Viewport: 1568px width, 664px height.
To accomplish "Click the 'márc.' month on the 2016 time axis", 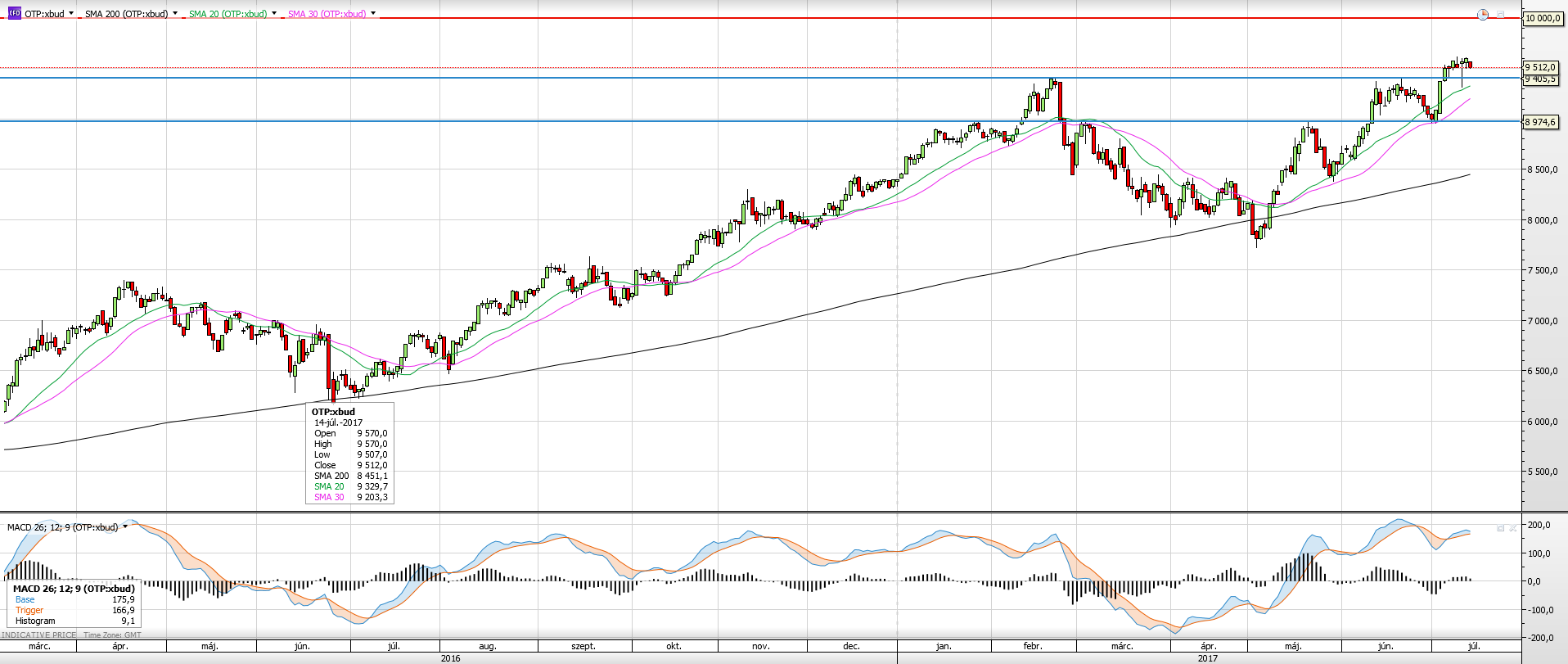I will 39,646.
